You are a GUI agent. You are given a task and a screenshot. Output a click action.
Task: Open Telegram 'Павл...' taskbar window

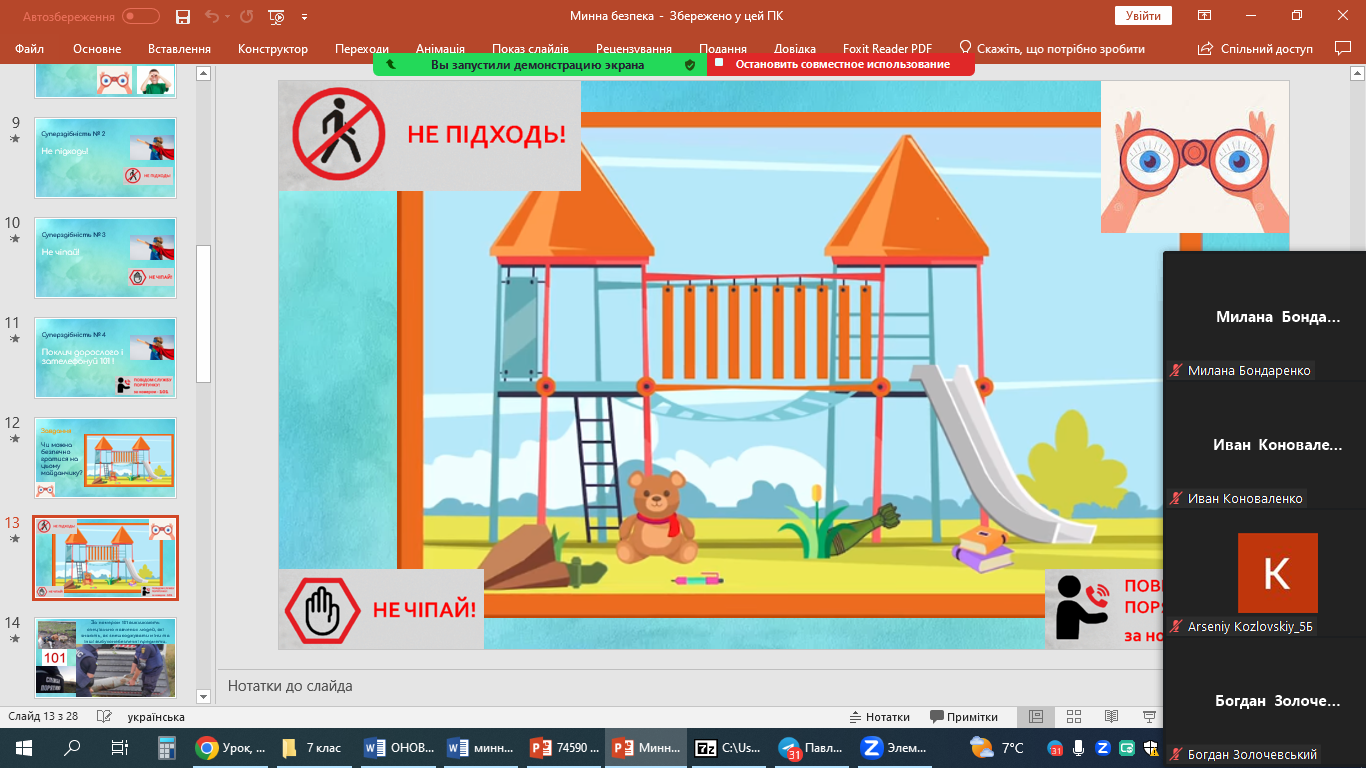pyautogui.click(x=810, y=747)
